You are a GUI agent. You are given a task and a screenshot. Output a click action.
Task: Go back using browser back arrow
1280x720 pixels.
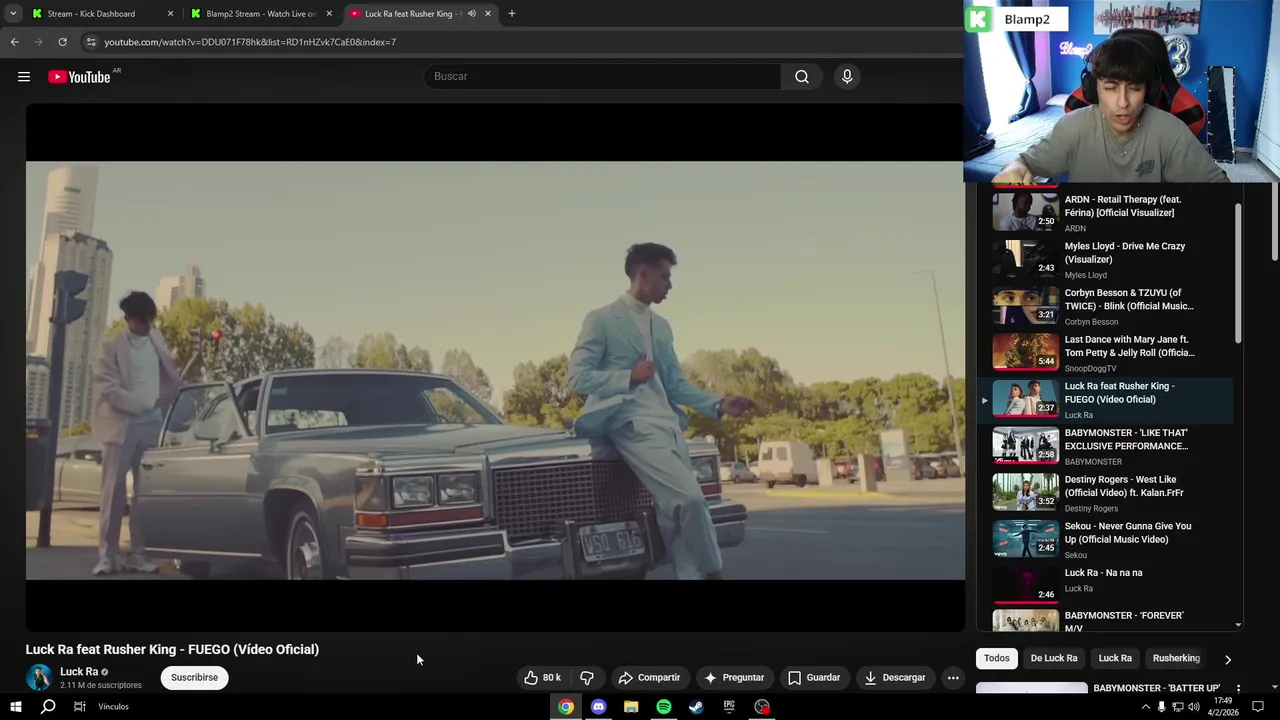(x=14, y=42)
